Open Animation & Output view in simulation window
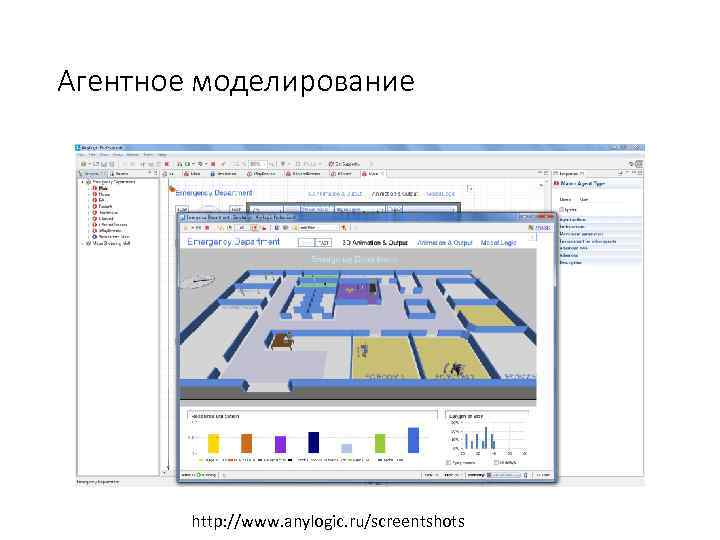Viewport: 720px width, 540px height. click(444, 242)
